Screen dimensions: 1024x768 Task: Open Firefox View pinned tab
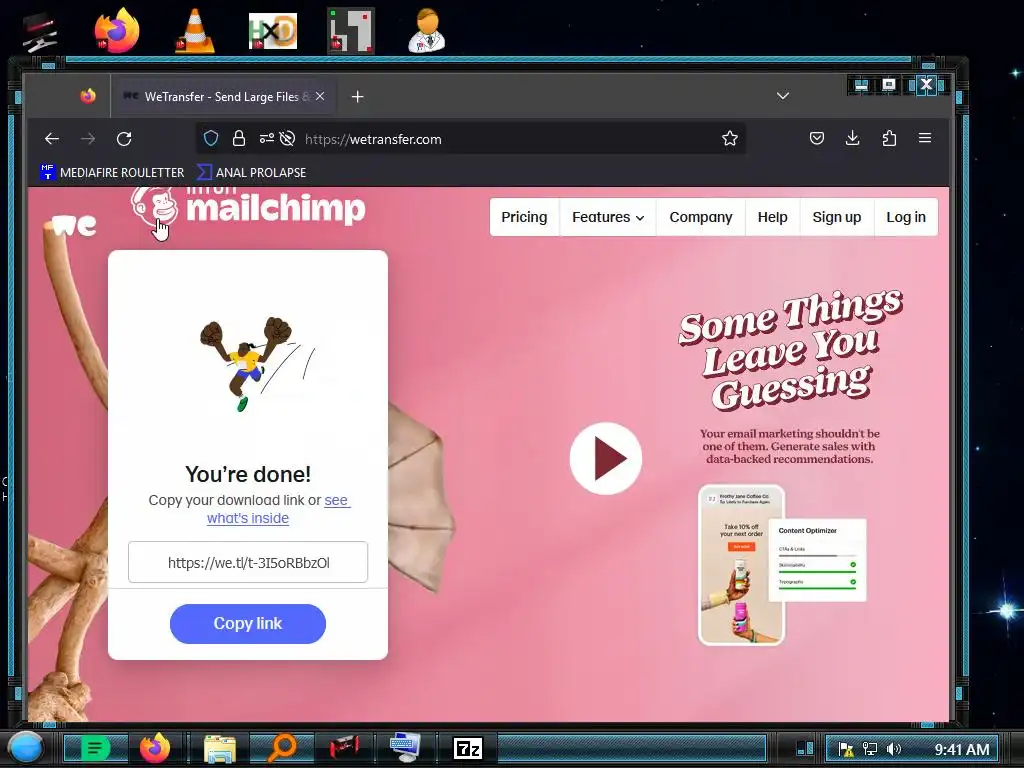tap(88, 97)
